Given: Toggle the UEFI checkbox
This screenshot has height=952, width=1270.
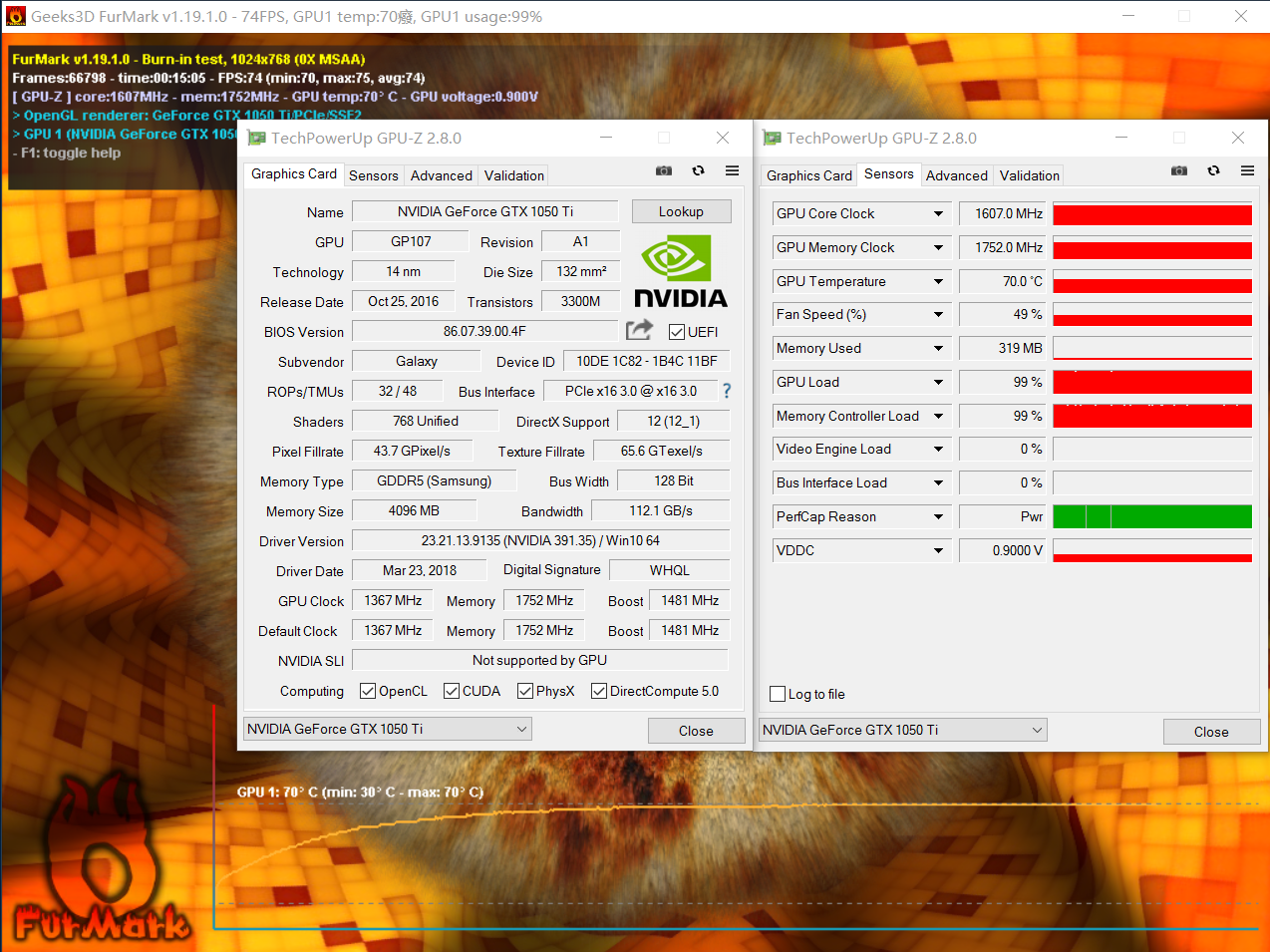Looking at the screenshot, I should click(677, 332).
